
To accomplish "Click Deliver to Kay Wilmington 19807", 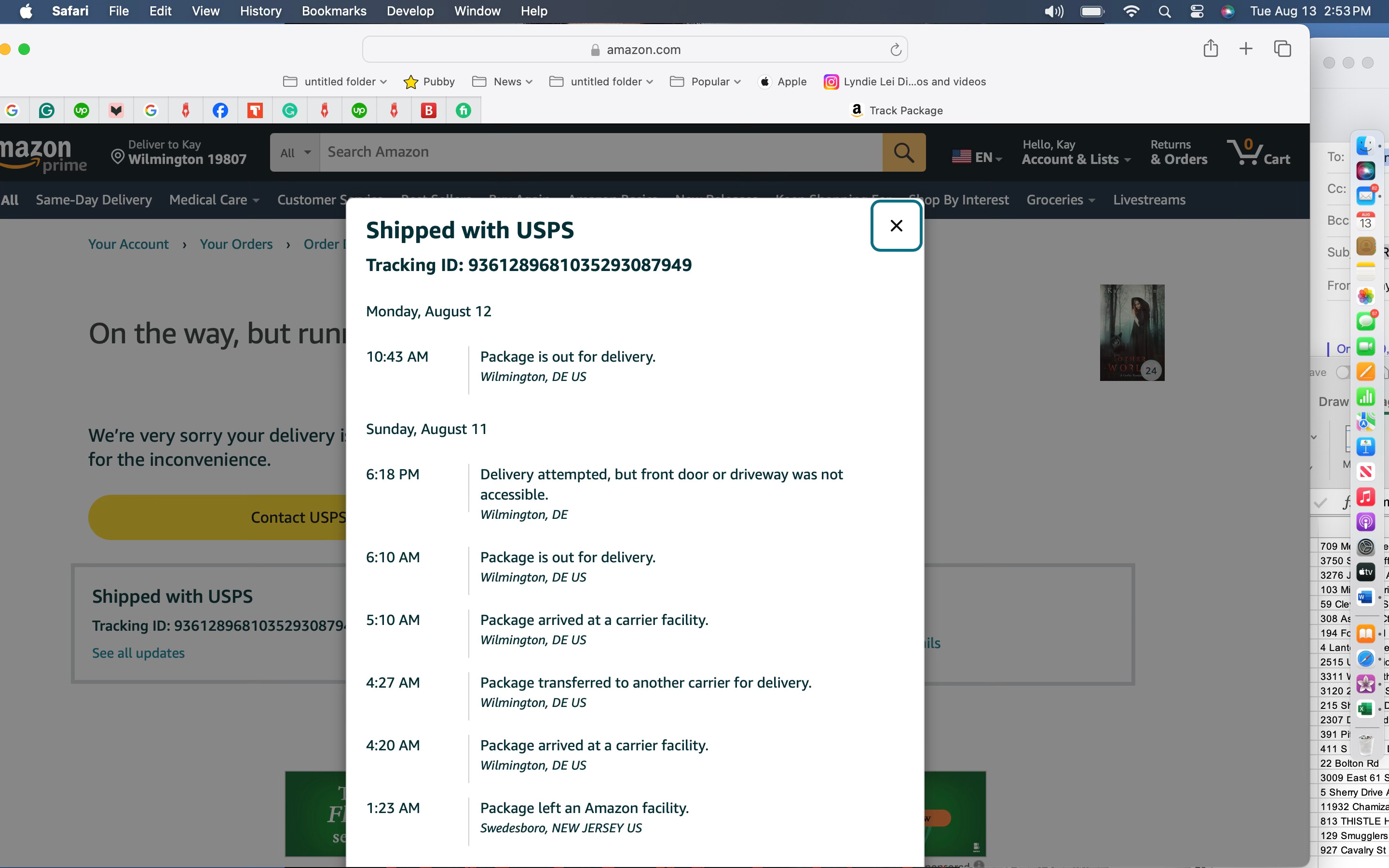I will tap(178, 152).
